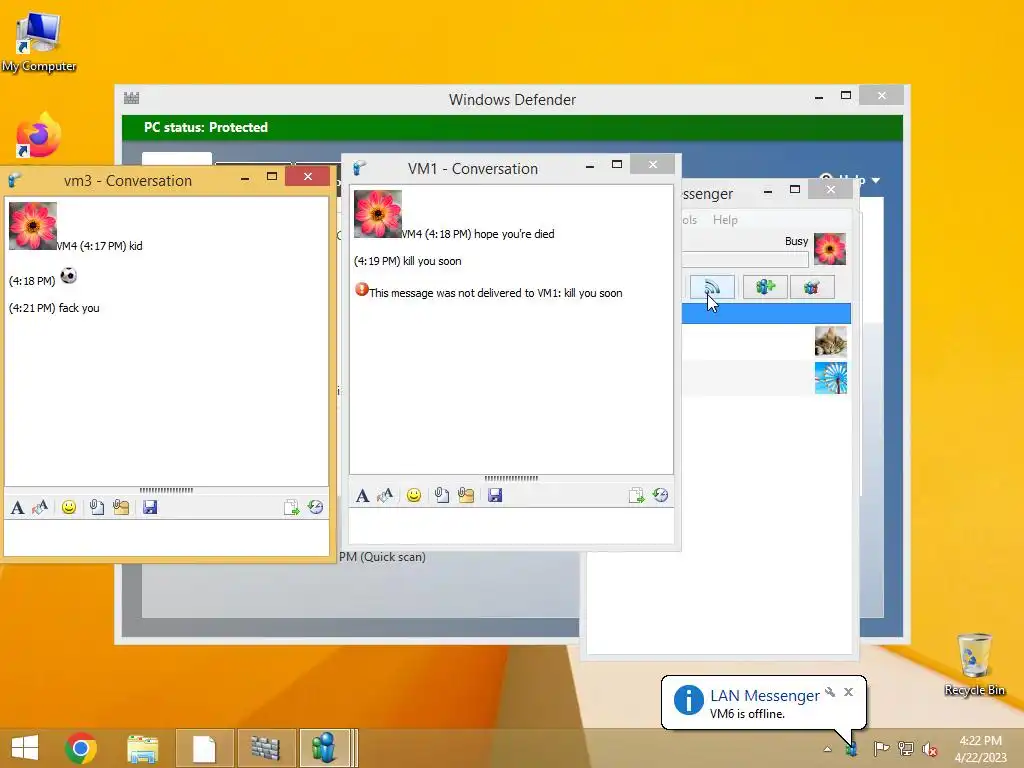Attach a file in vm3 Conversation

point(97,507)
